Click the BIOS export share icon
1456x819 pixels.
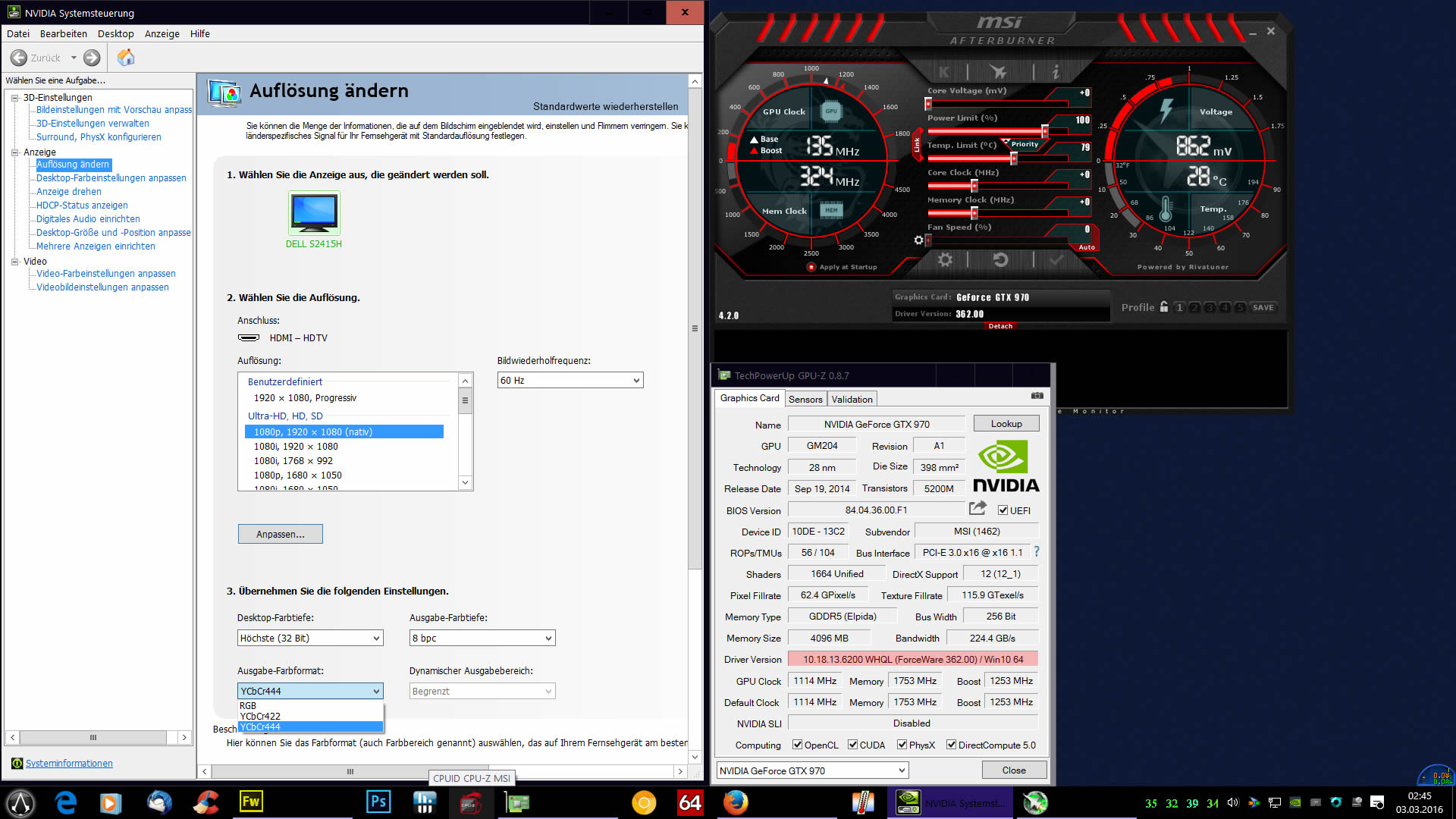point(977,508)
